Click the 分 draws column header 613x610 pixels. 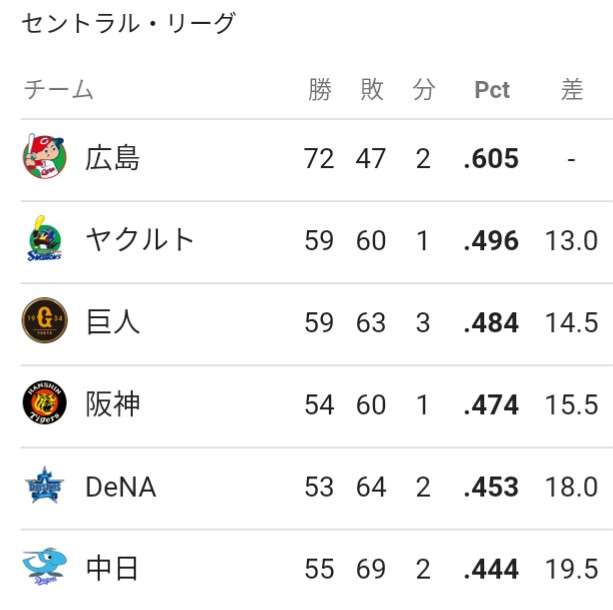click(x=424, y=90)
